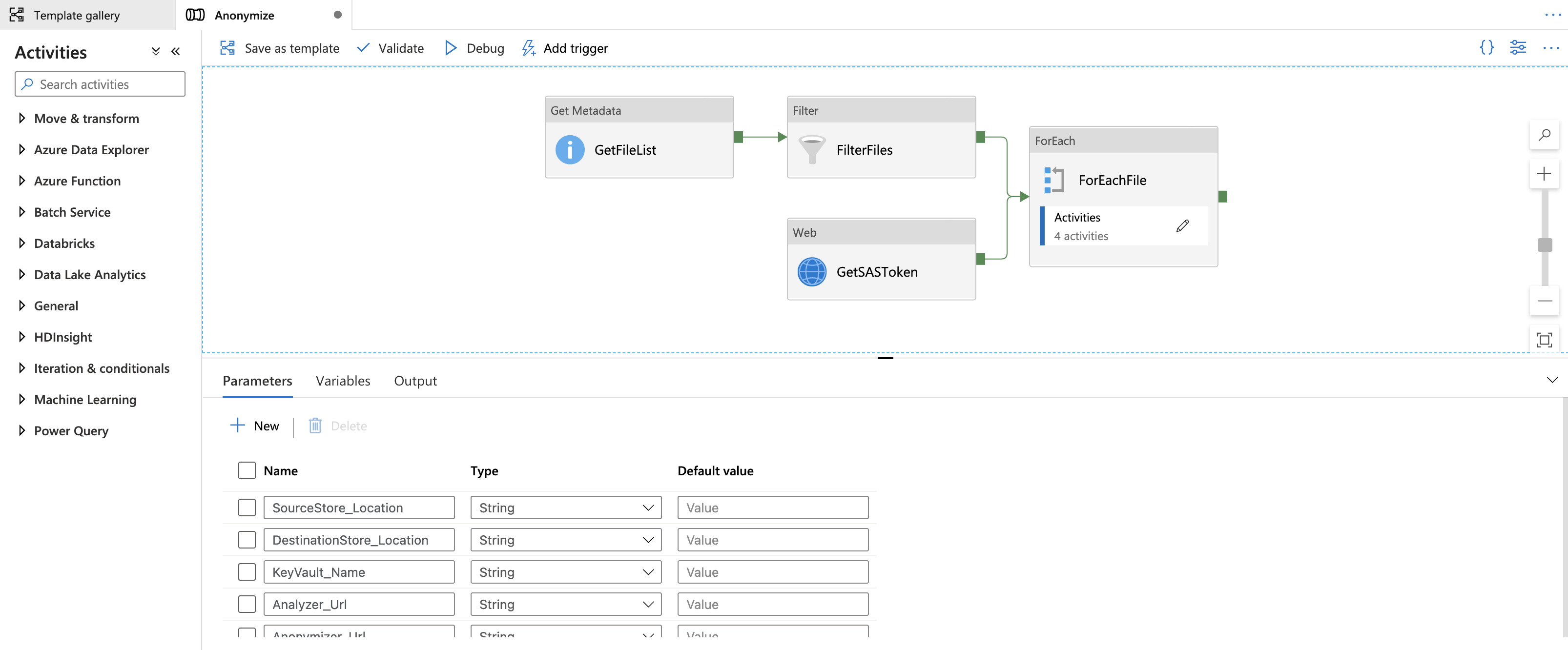
Task: Expand the Data Lake Analytics group
Action: tap(22, 274)
